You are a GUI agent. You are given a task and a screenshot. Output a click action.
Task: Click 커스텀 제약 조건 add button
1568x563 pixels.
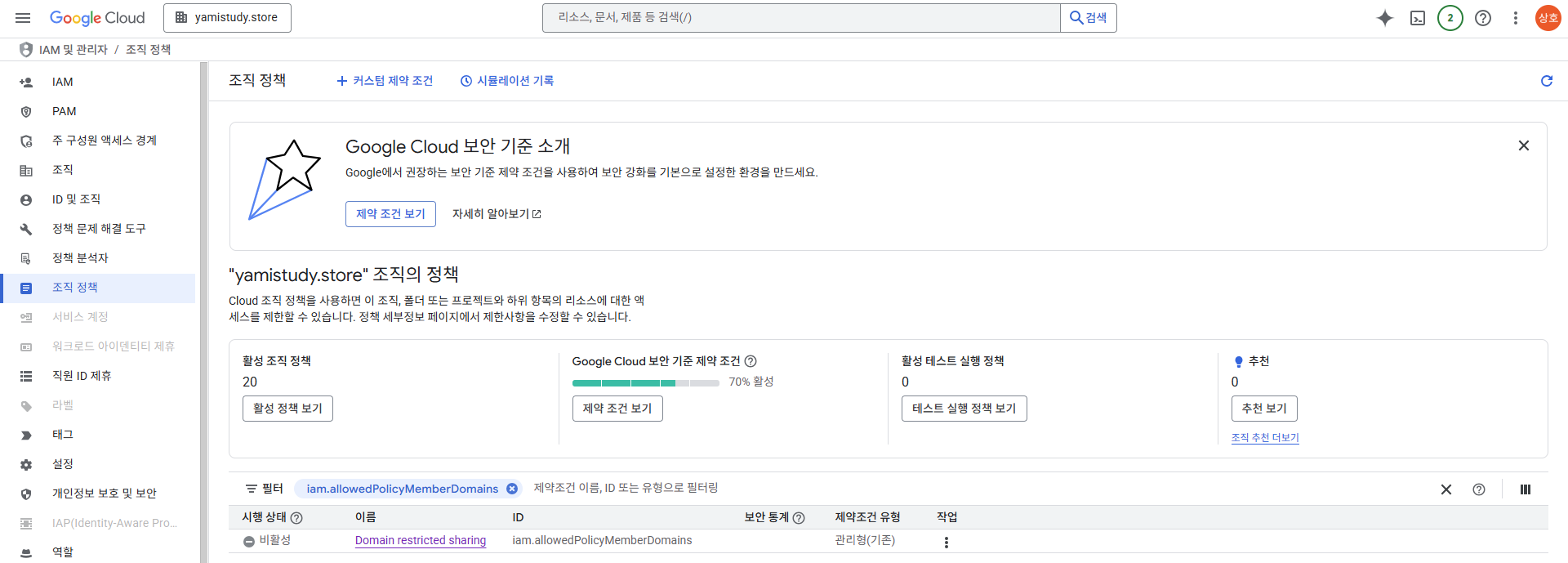385,81
